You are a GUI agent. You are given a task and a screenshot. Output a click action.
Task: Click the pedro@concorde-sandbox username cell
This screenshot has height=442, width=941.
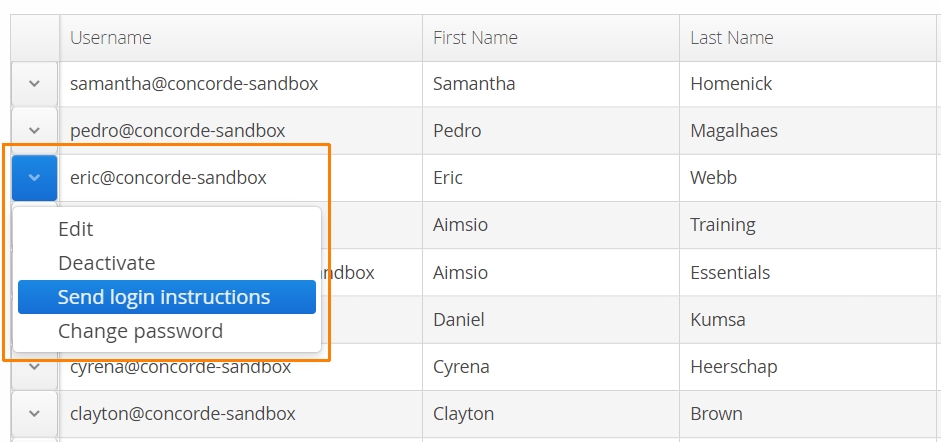click(241, 131)
